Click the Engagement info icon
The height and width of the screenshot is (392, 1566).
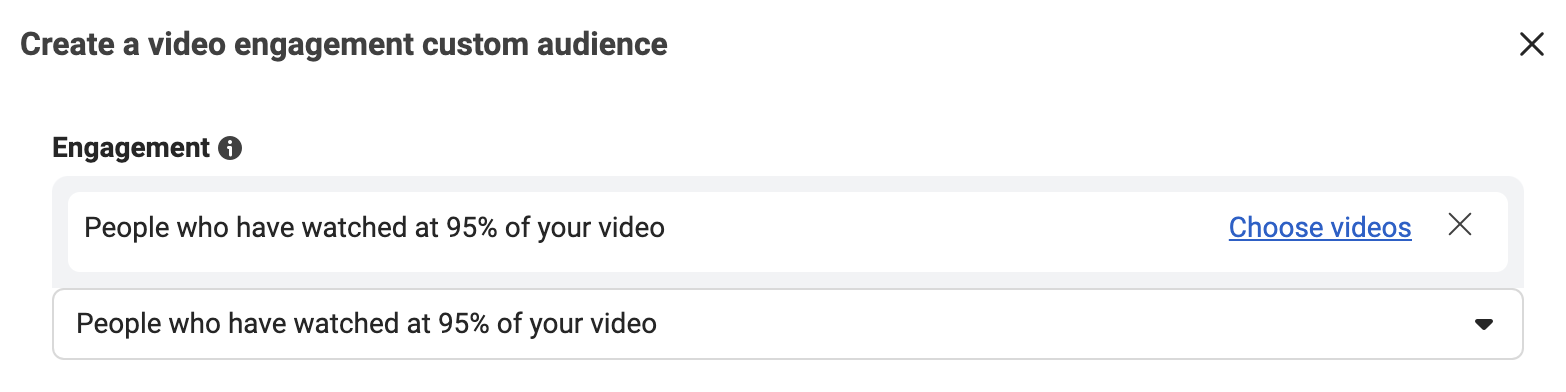click(230, 149)
